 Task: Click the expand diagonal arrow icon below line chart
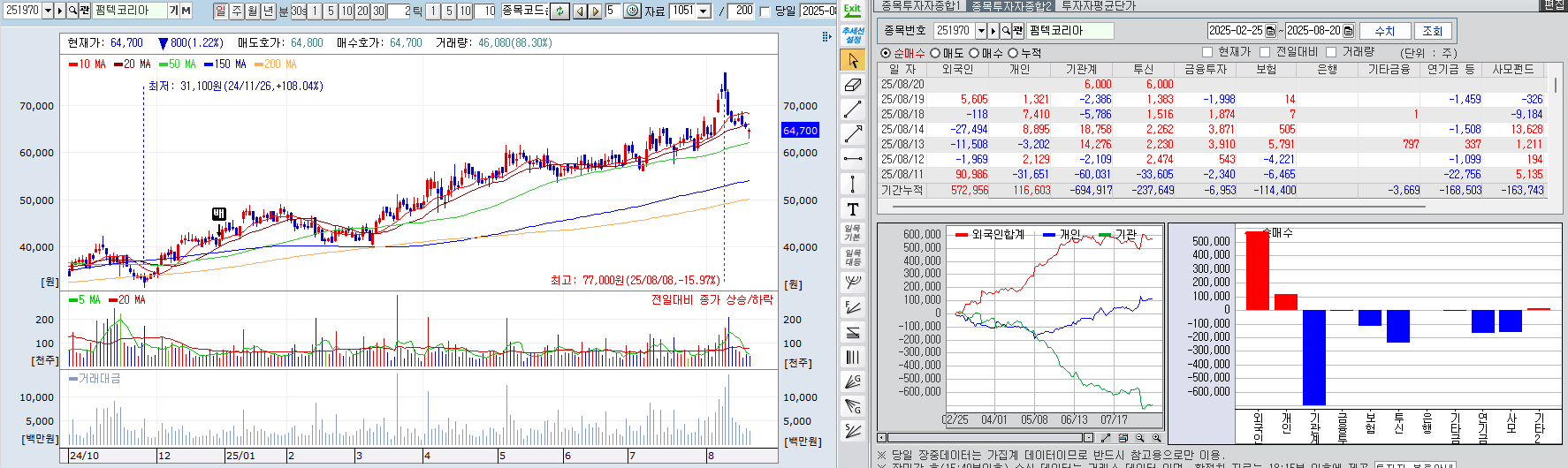coord(1106,438)
